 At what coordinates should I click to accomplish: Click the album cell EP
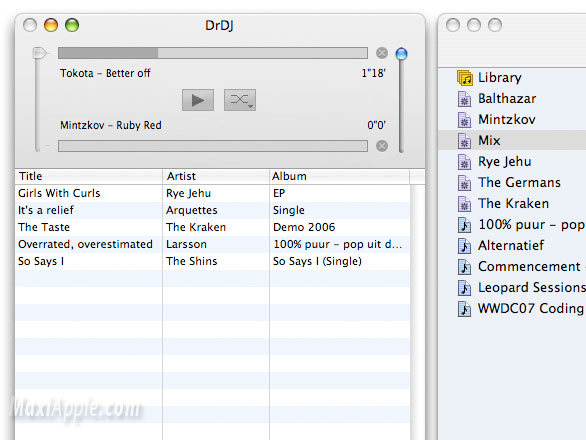click(279, 193)
